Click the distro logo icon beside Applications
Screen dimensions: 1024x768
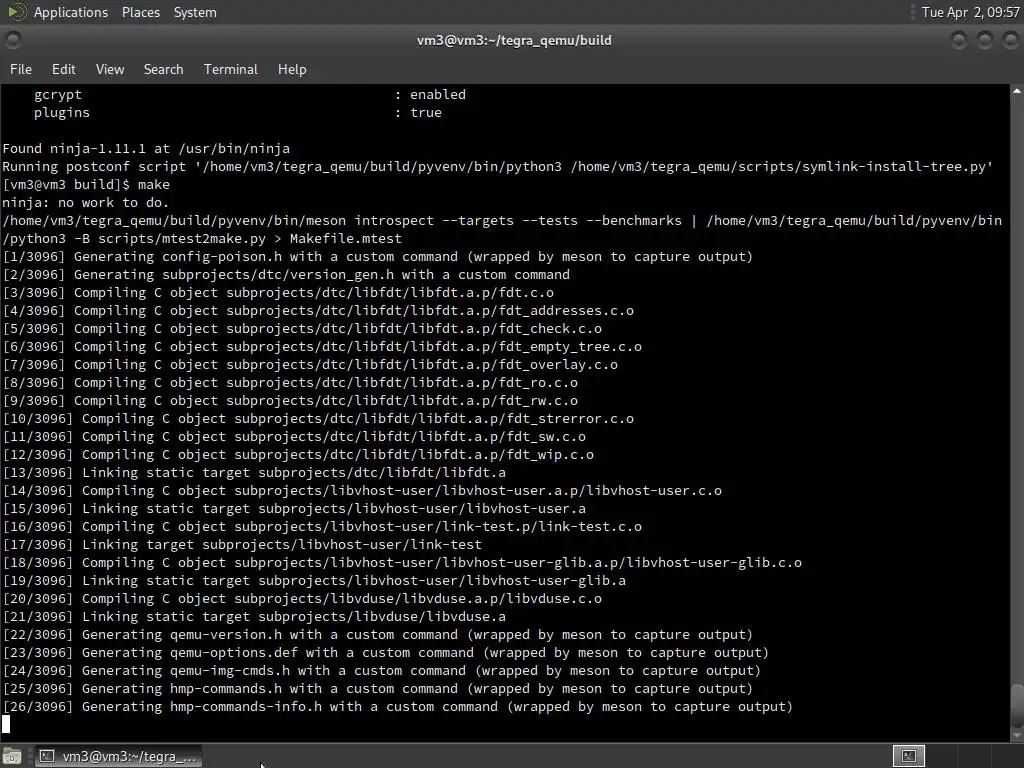(16, 12)
